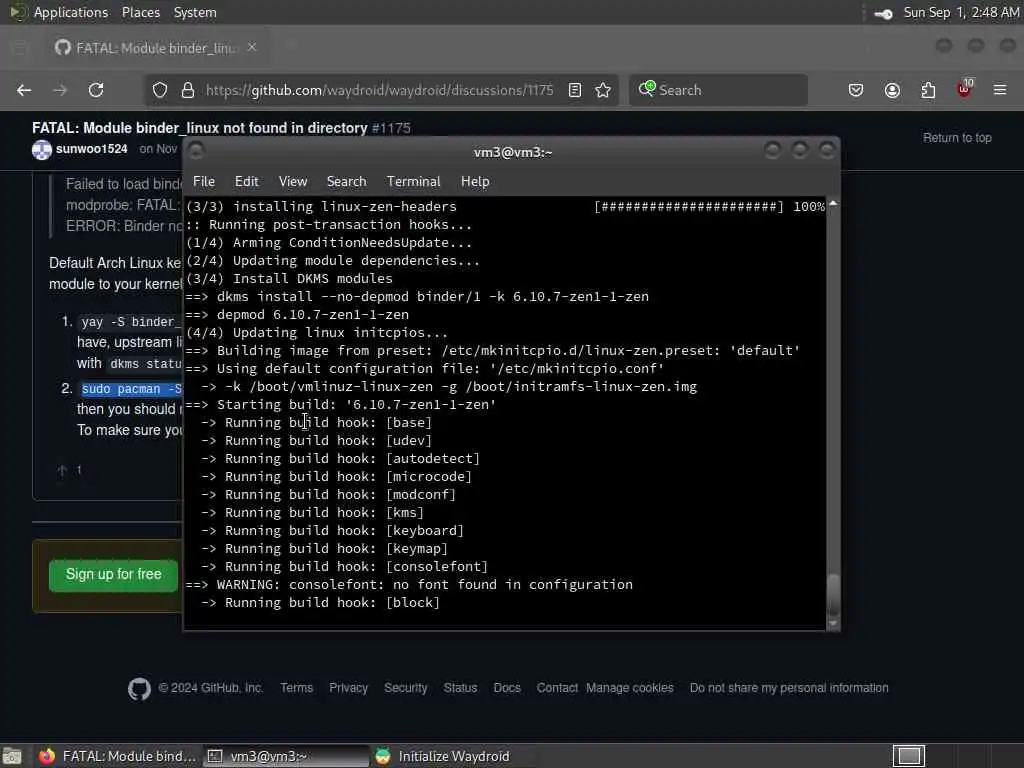Open the Applications menu
Viewport: 1024px width, 768px height.
[71, 12]
